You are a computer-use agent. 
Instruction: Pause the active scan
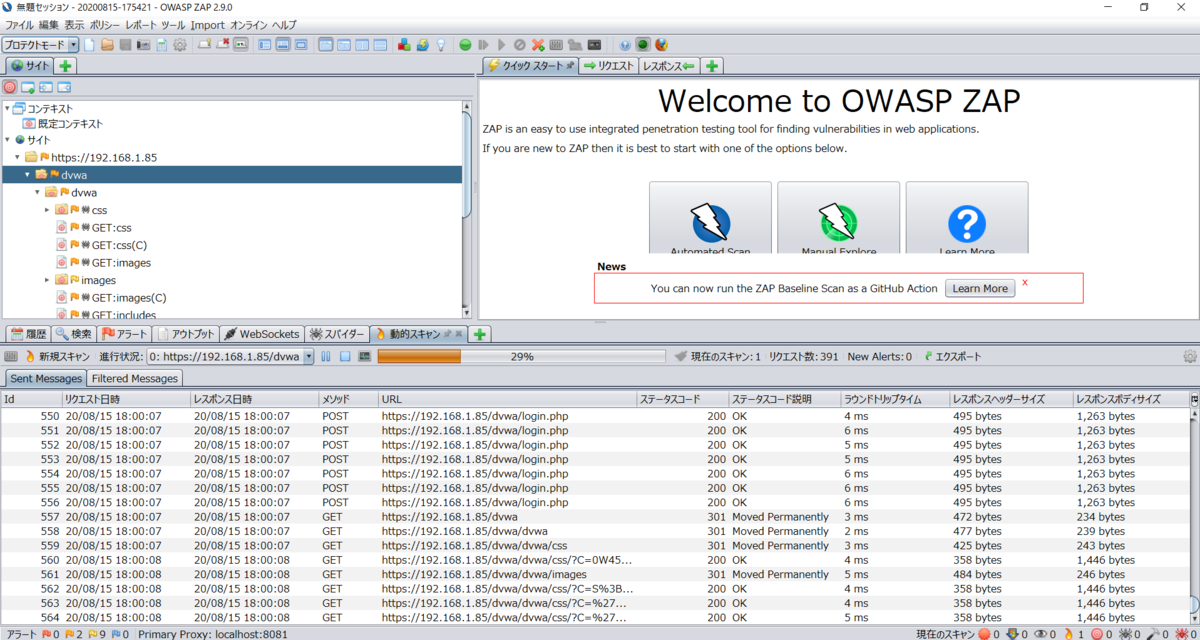pyautogui.click(x=328, y=356)
